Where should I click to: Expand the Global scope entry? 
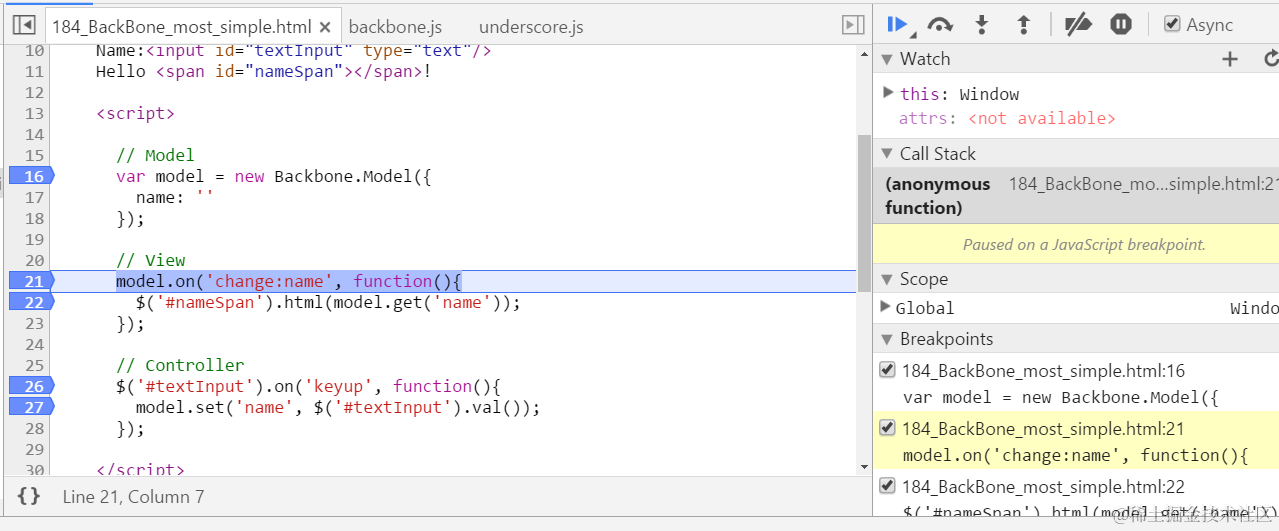coord(886,307)
